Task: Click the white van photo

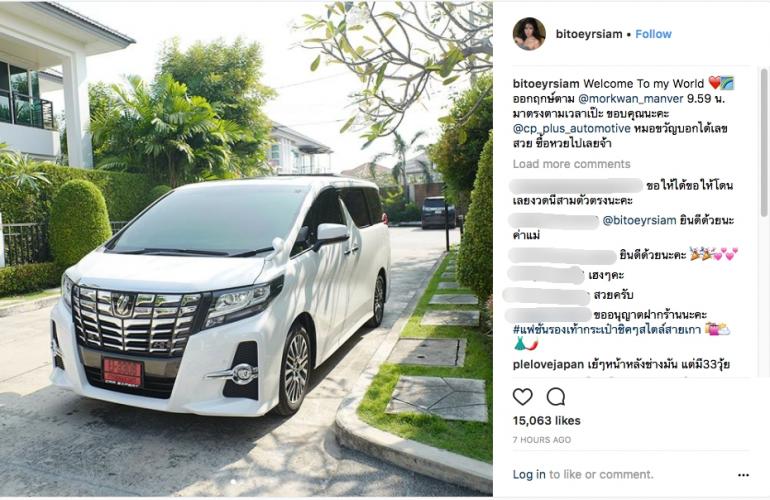Action: pyautogui.click(x=247, y=250)
